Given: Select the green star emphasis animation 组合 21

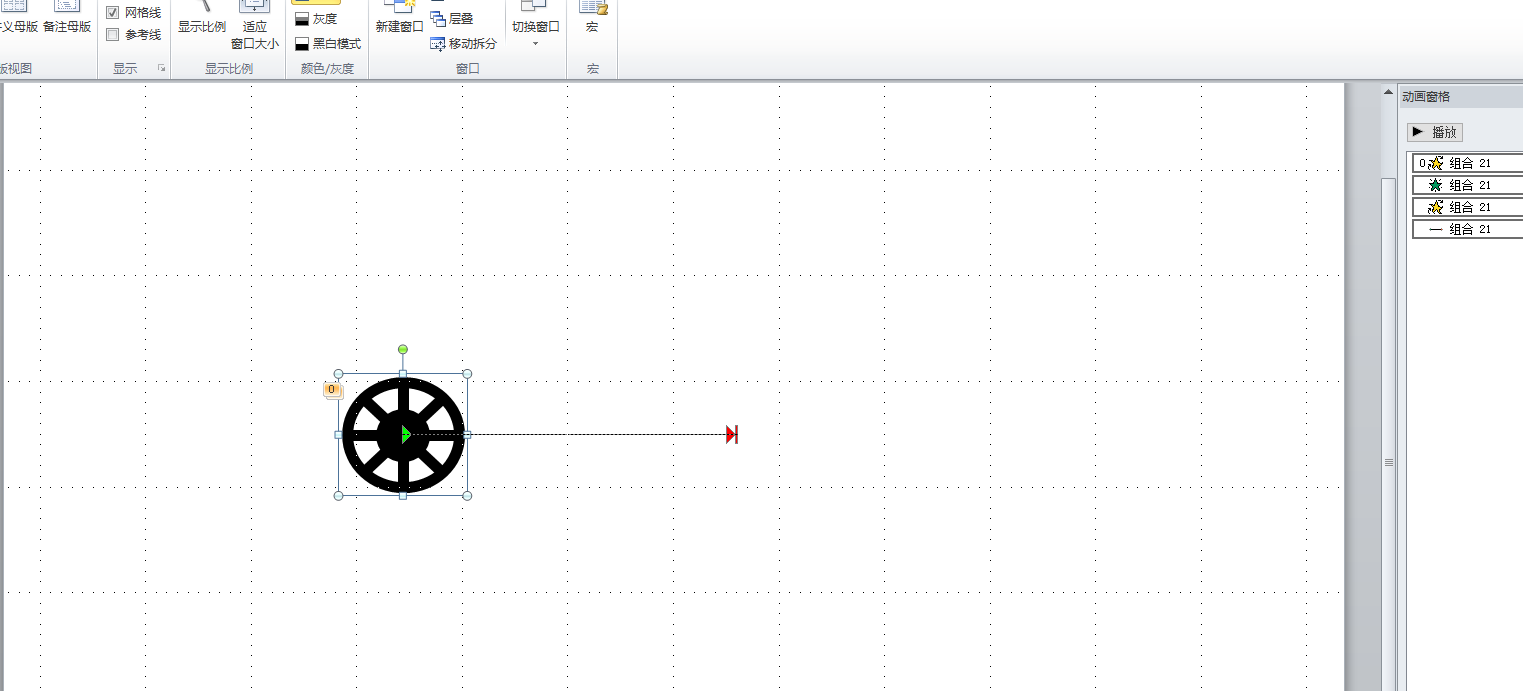Looking at the screenshot, I should [x=1468, y=185].
